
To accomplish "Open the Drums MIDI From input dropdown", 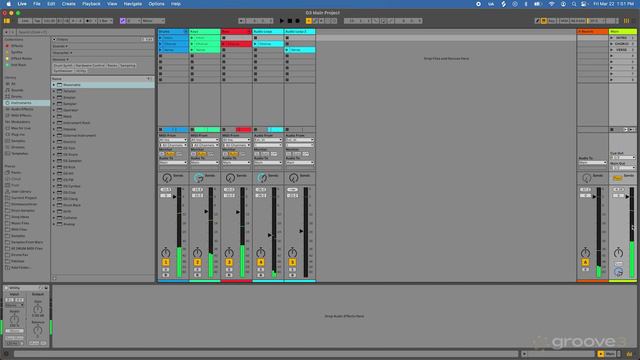I will click(x=173, y=140).
